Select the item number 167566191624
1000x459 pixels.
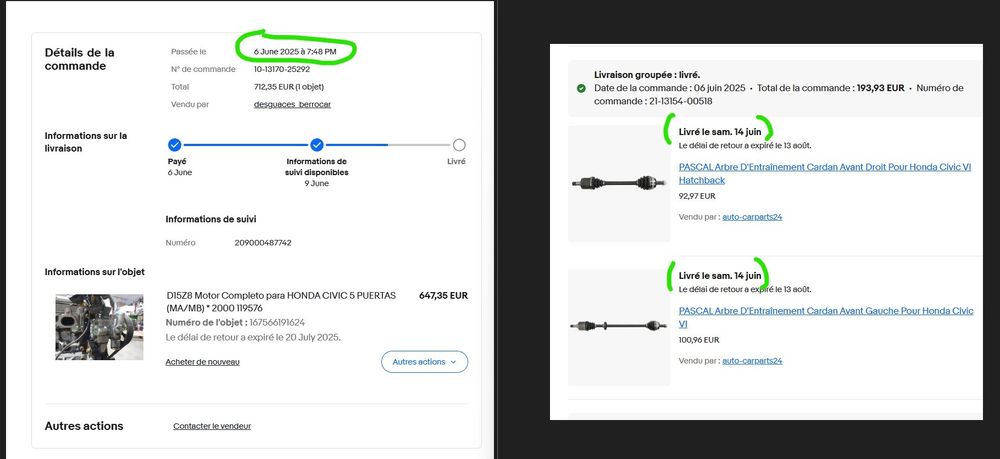click(277, 323)
